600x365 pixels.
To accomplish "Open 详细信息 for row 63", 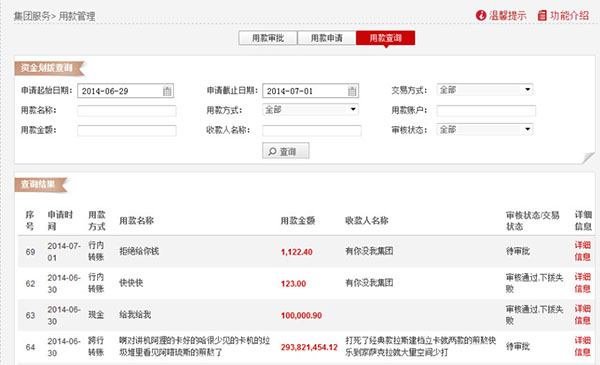I will (x=582, y=314).
